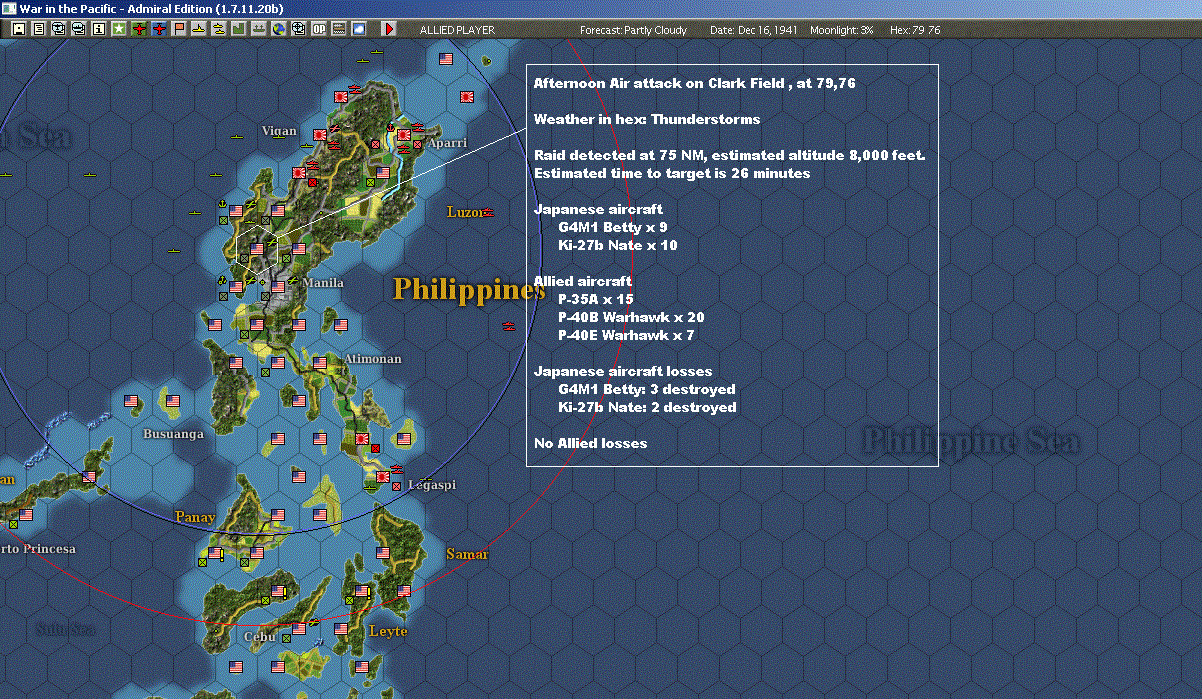This screenshot has width=1202, height=699.
Task: Open the green factory industry icon
Action: coord(239,30)
